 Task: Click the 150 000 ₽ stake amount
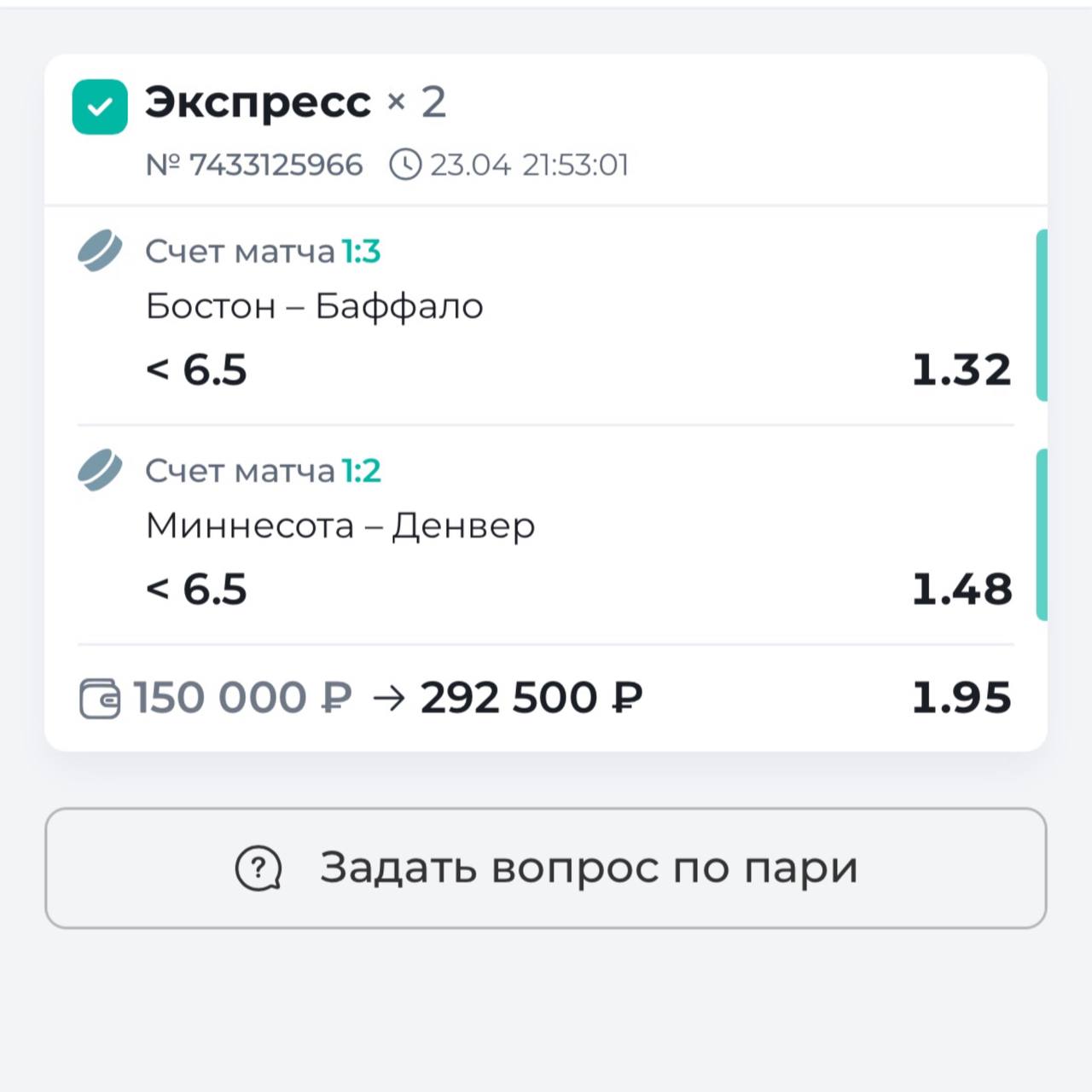point(242,698)
